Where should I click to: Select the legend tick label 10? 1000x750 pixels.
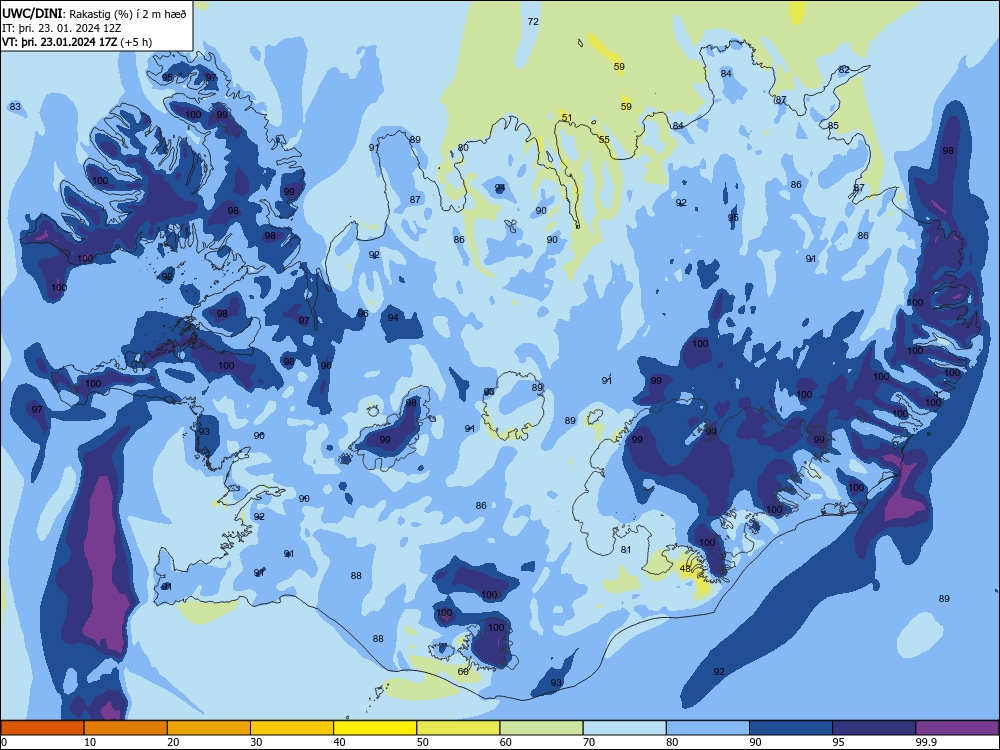click(x=90, y=742)
